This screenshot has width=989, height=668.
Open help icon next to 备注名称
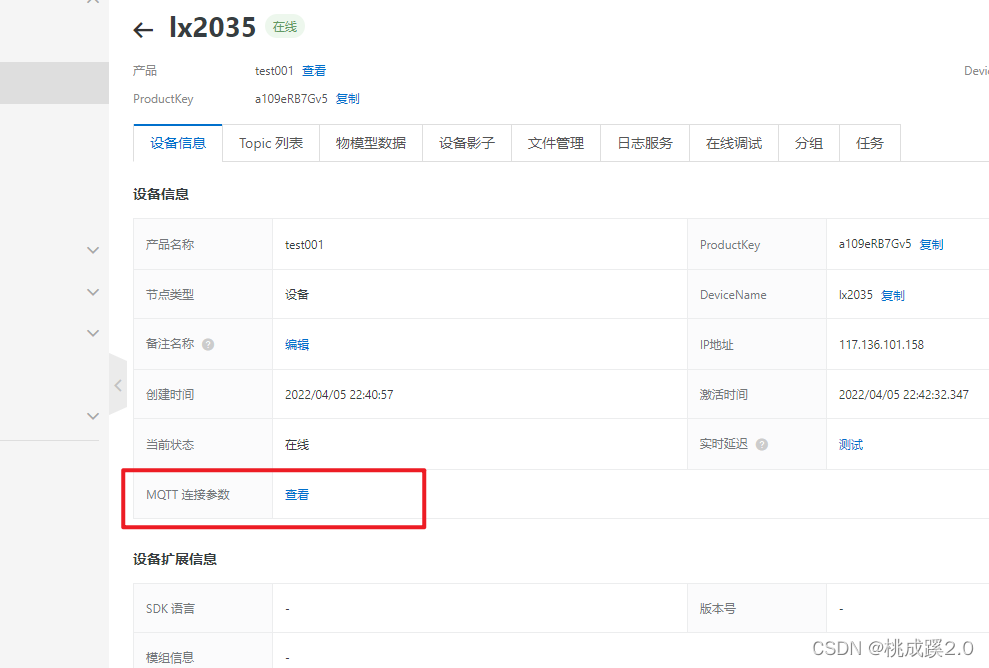[208, 344]
